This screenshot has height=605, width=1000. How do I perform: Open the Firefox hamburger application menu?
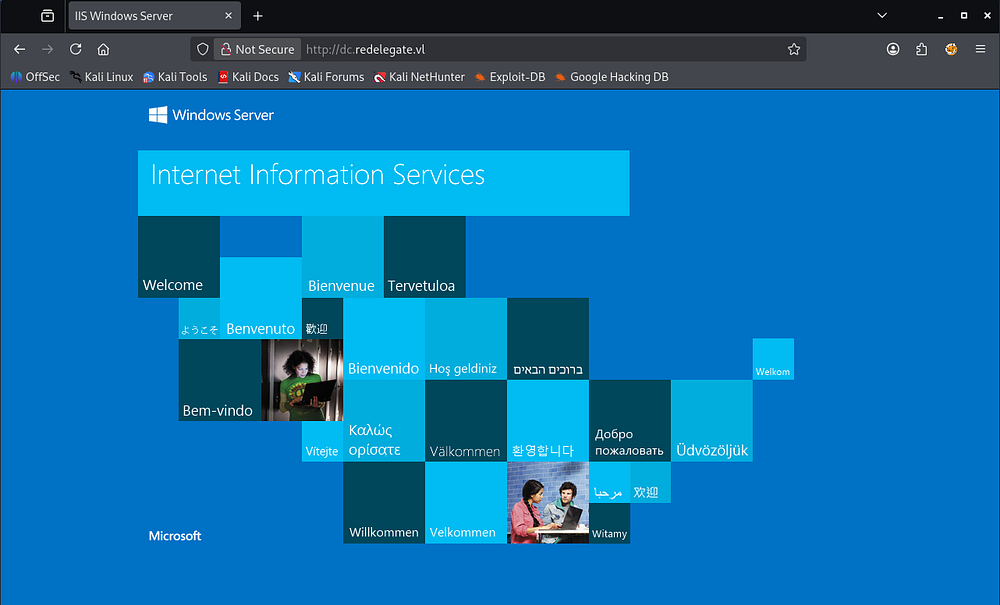pos(980,49)
